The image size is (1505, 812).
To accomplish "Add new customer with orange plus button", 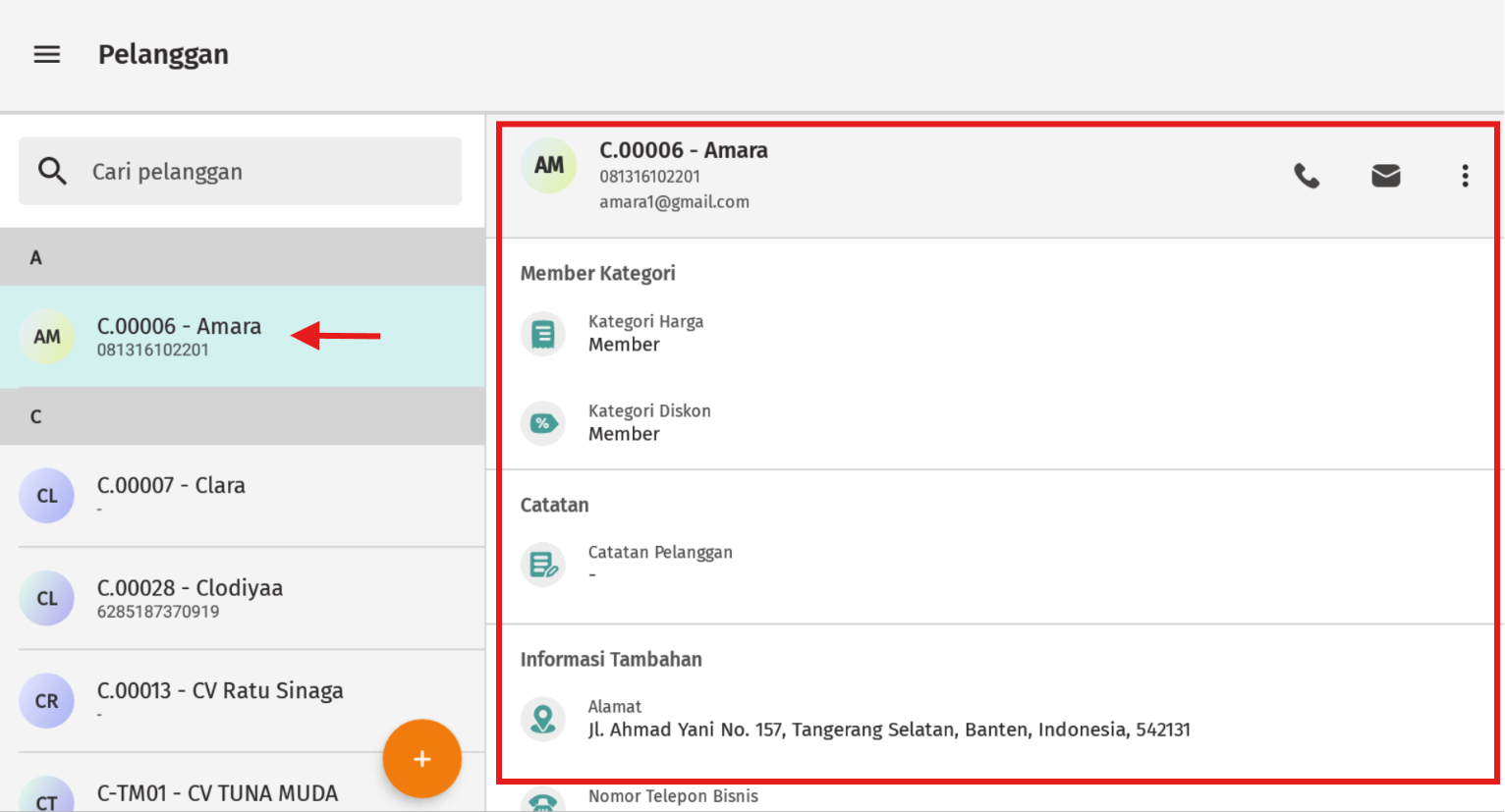I will pos(422,759).
